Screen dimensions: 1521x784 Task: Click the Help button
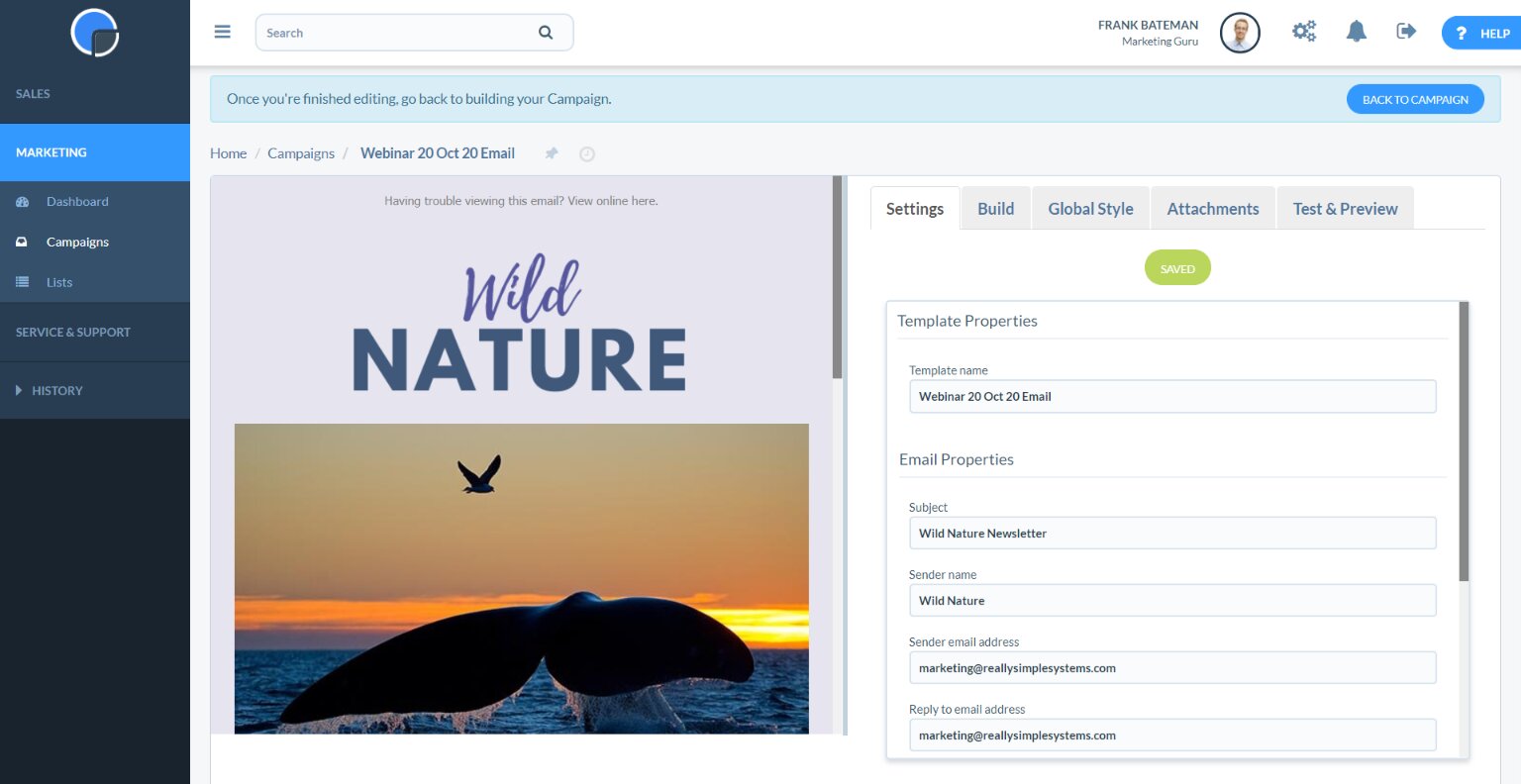coord(1481,33)
